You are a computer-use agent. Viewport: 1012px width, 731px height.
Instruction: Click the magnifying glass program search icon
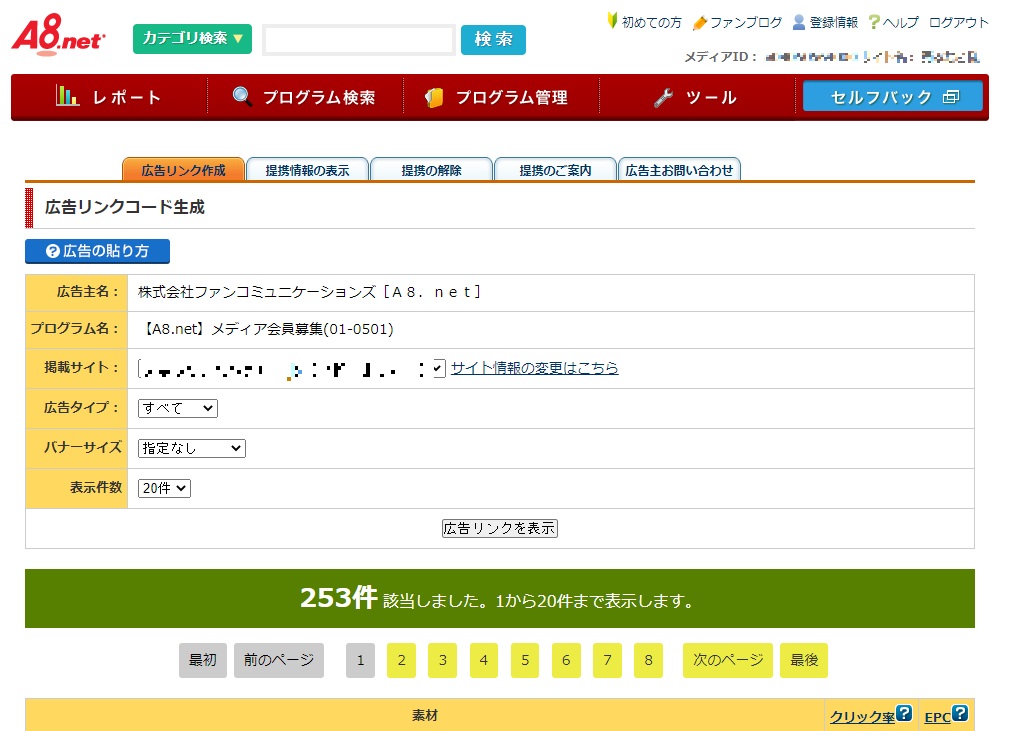[x=242, y=96]
